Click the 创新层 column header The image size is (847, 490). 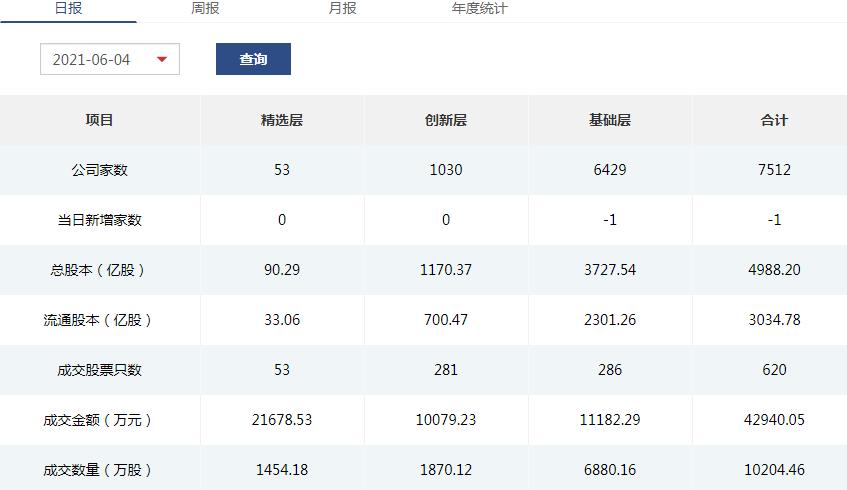[x=446, y=120]
